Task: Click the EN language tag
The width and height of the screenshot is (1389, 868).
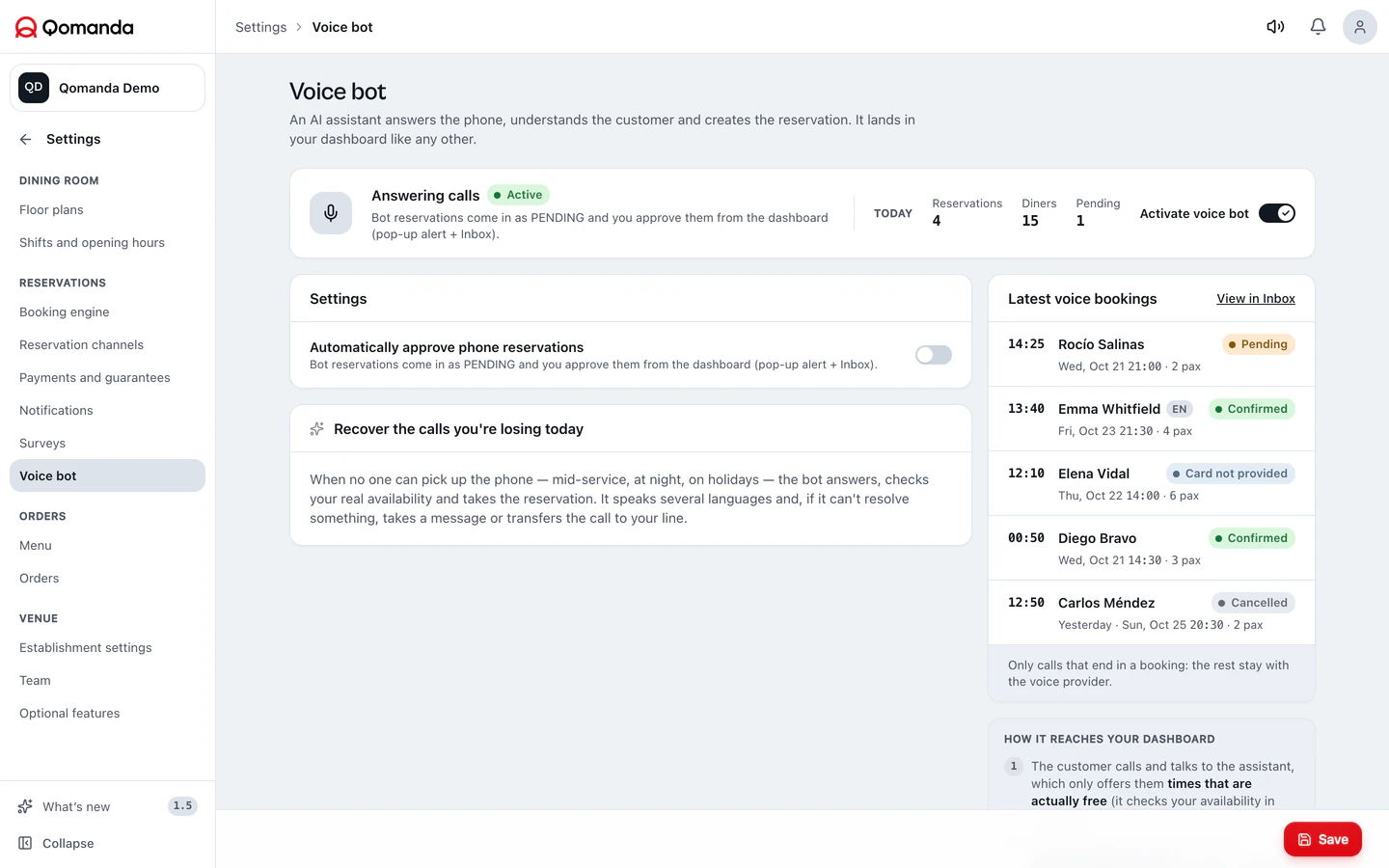Action: (x=1180, y=409)
